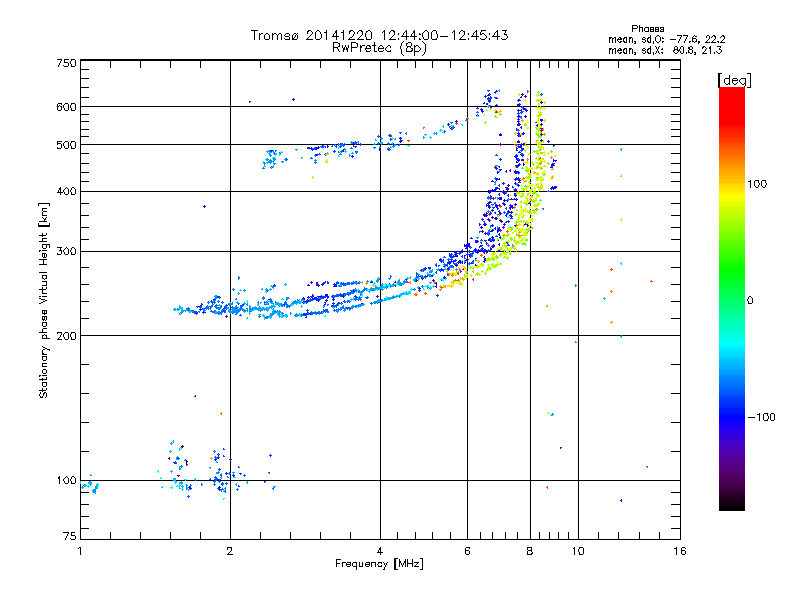Click the 'RwPretec (8p)' subtitle
The width and height of the screenshot is (800, 600).
point(379,48)
